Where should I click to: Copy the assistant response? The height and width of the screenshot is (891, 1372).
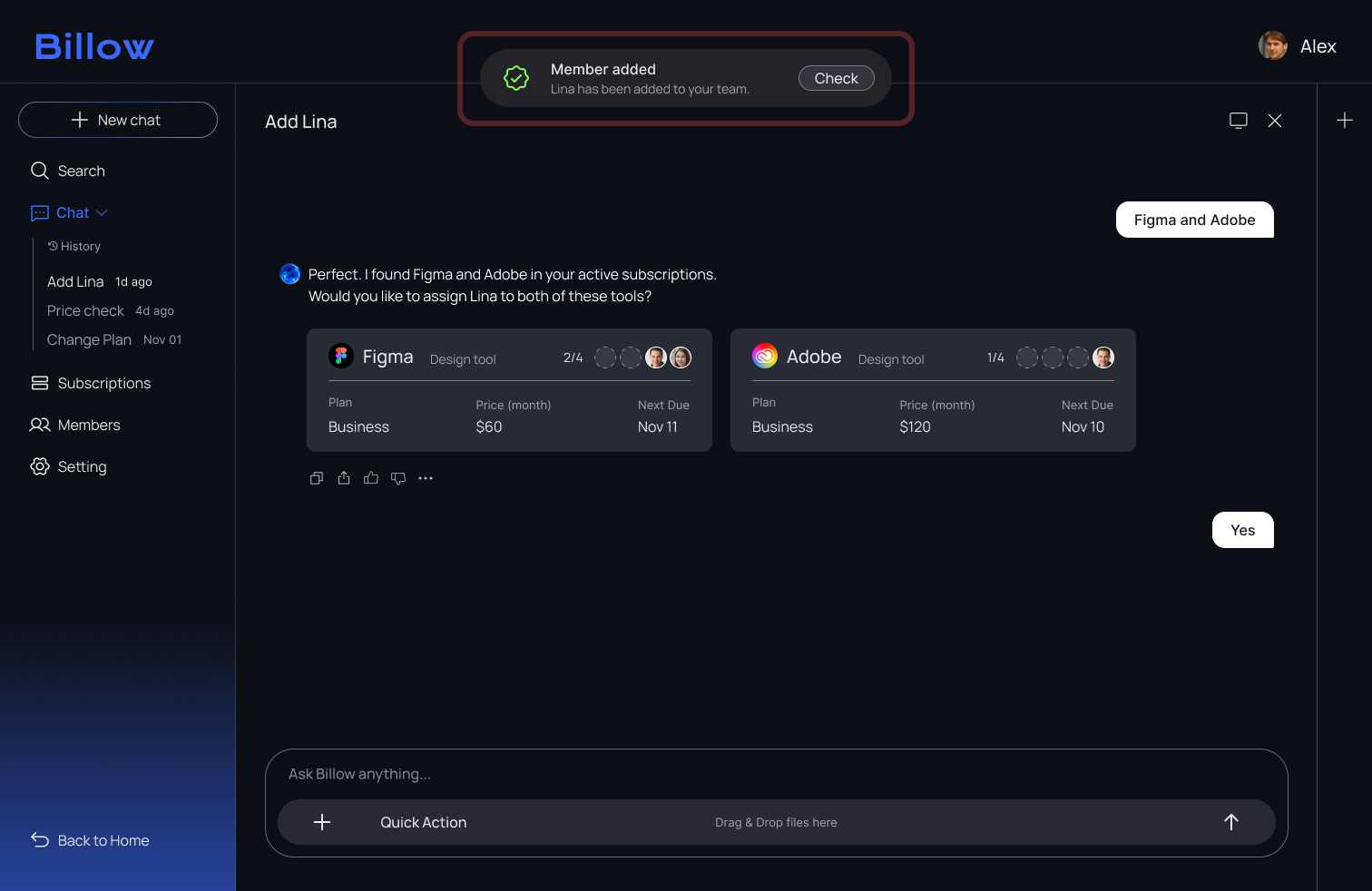[x=317, y=478]
